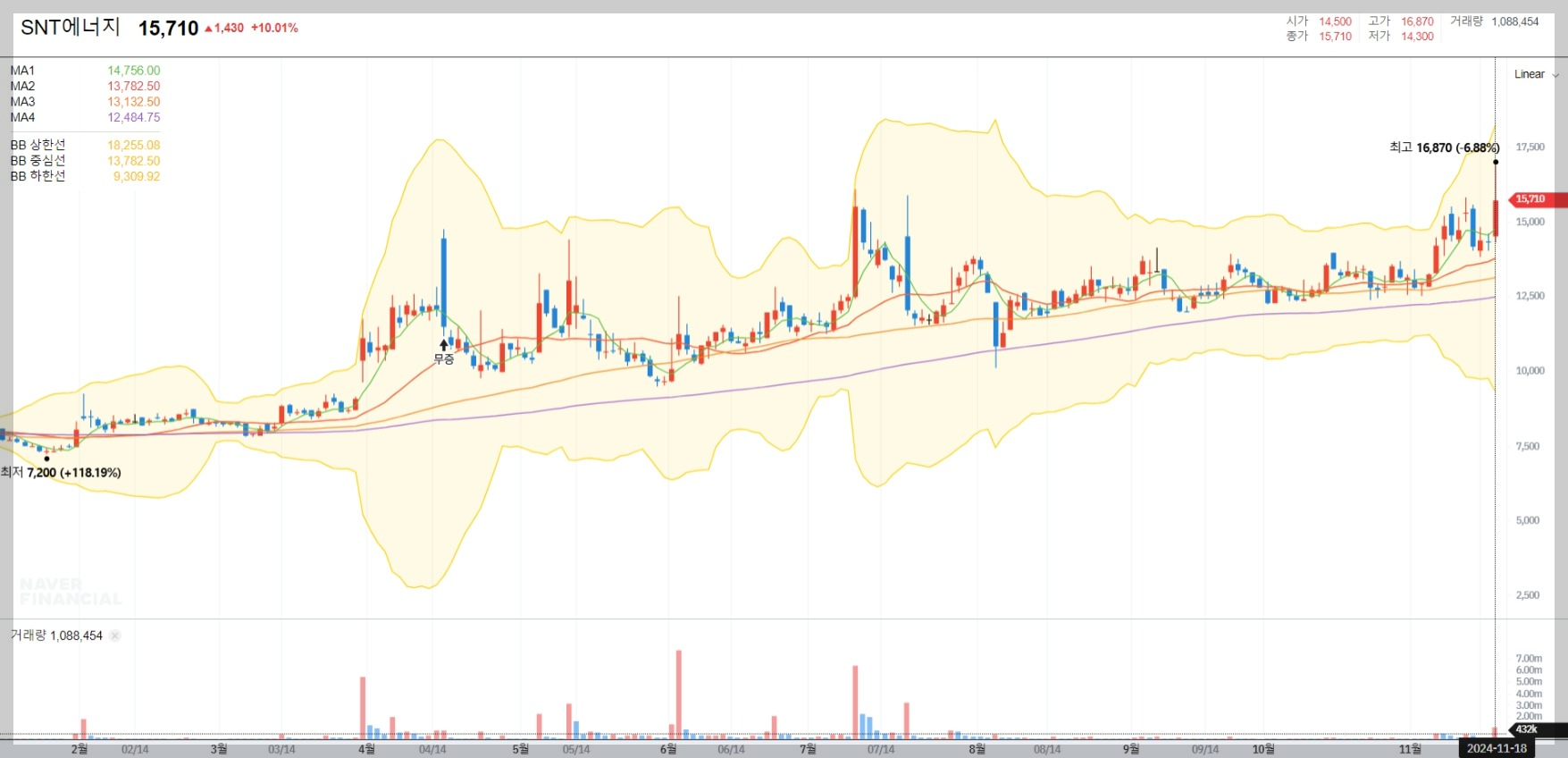
Task: Click the 종가 15,710 close value
Action: [1336, 37]
